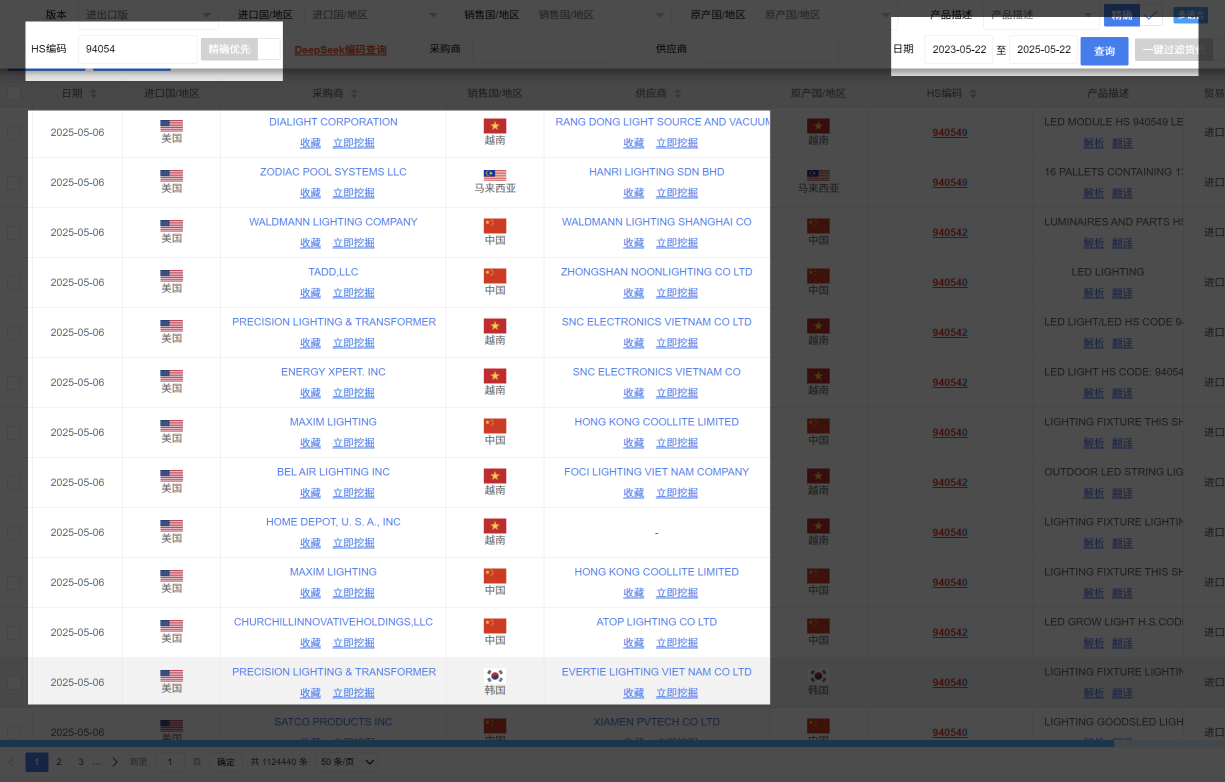Viewport: 1225px width, 782px height.
Task: Click the South Korea sales-country flag beside EVERTIE LIGHTING VIET NAM
Action: (x=495, y=676)
